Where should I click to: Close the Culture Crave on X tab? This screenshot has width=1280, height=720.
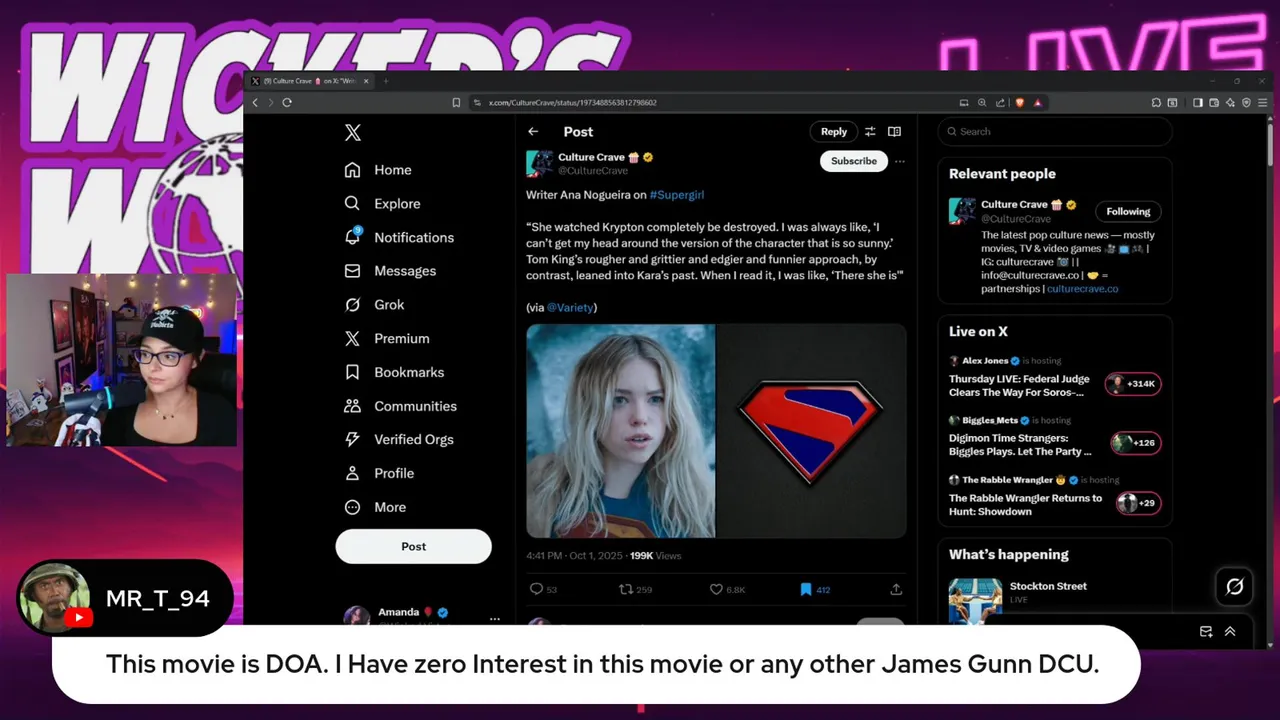pos(366,81)
